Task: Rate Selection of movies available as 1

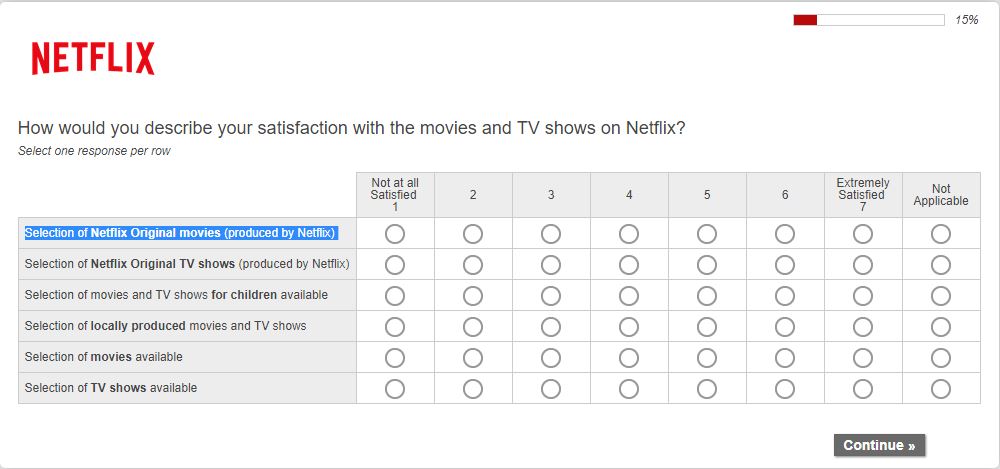Action: [395, 358]
